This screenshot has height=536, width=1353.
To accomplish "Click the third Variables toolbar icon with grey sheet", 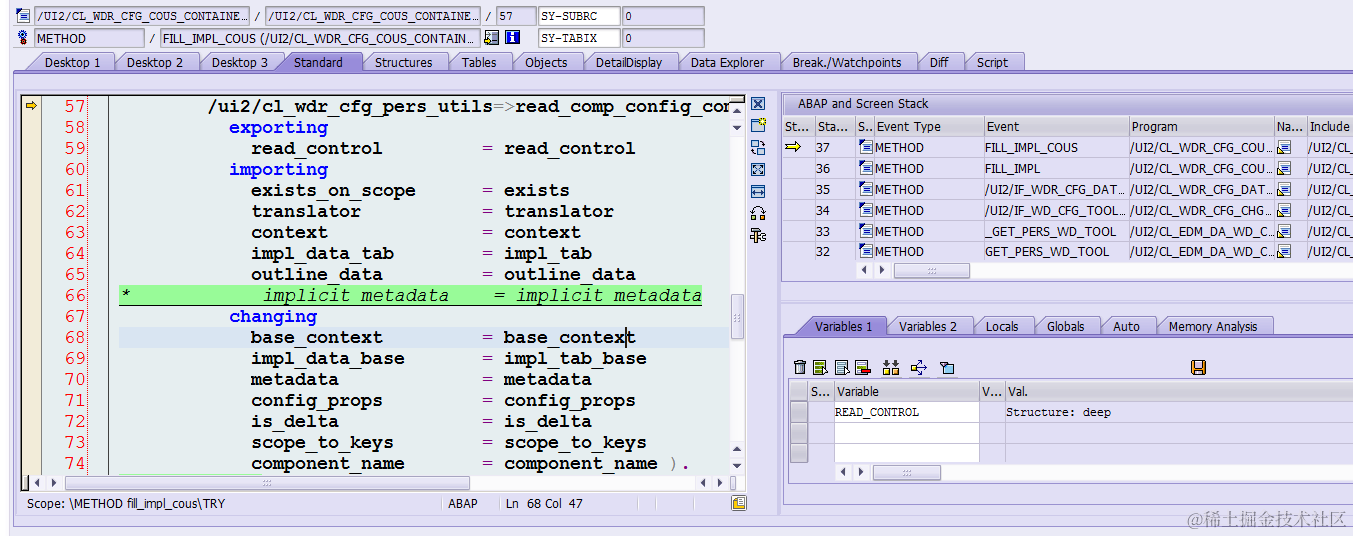I will tap(842, 368).
